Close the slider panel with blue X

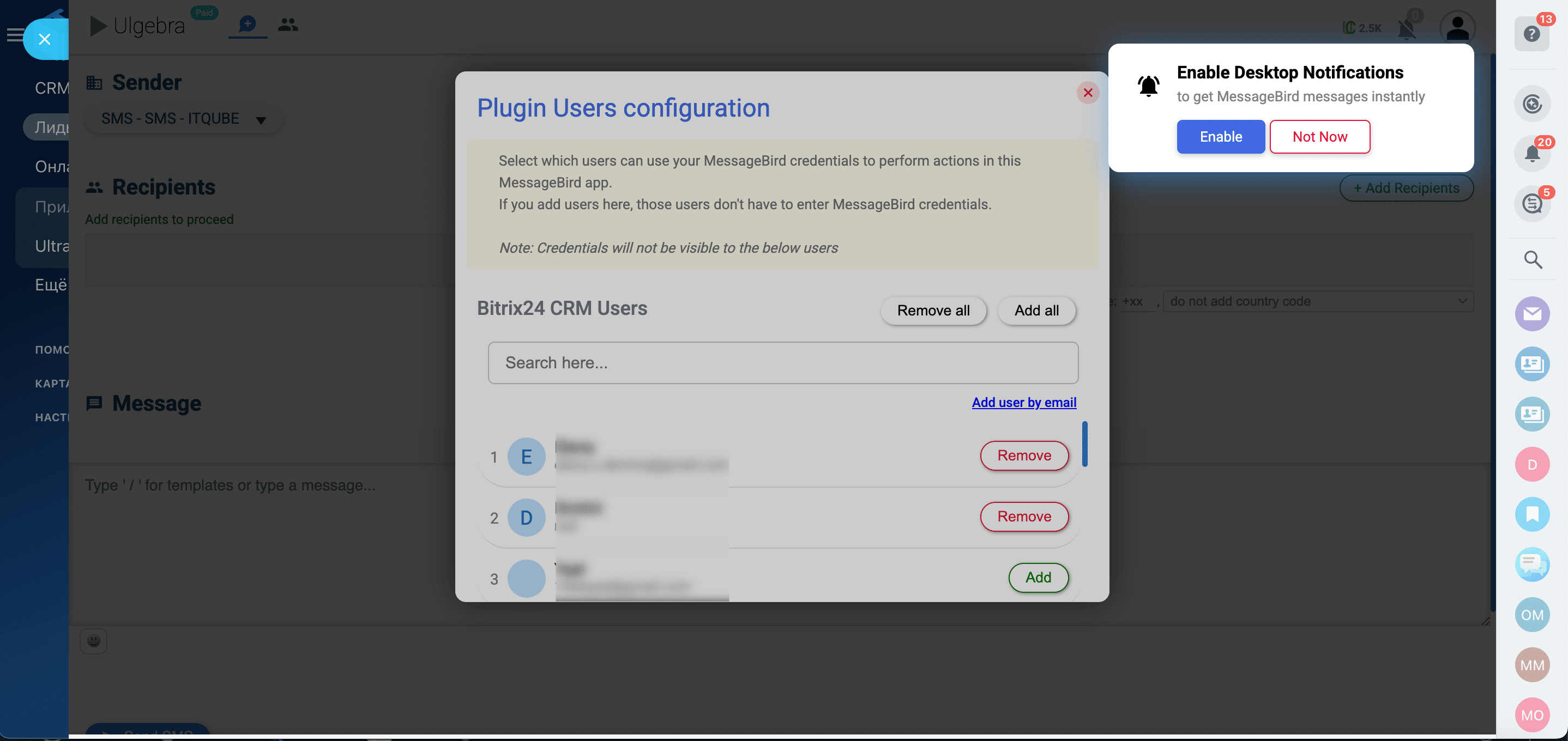pos(45,40)
